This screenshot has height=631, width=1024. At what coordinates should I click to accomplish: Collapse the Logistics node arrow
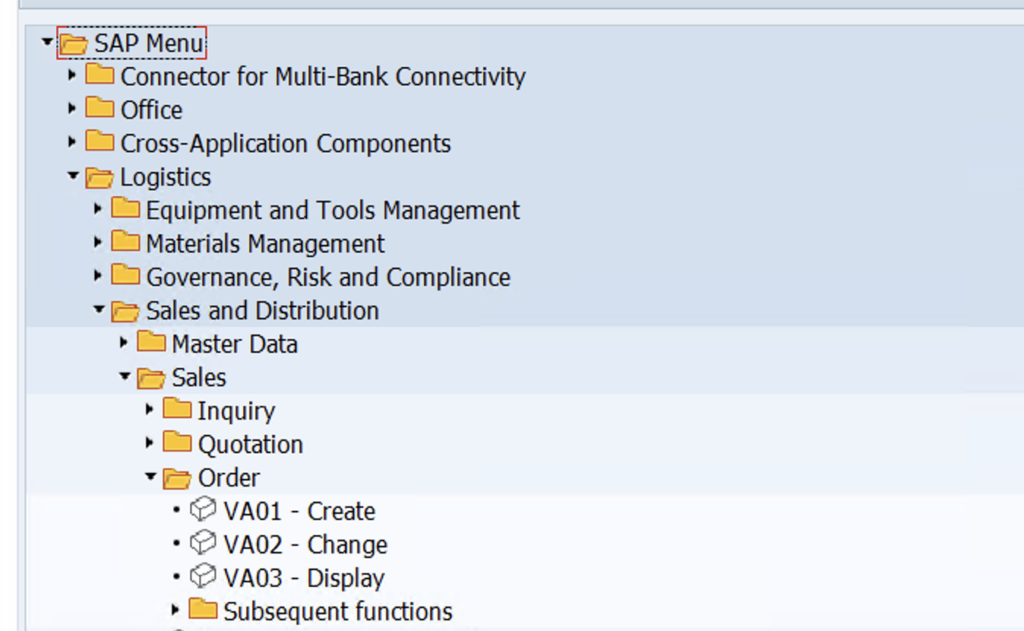point(73,176)
